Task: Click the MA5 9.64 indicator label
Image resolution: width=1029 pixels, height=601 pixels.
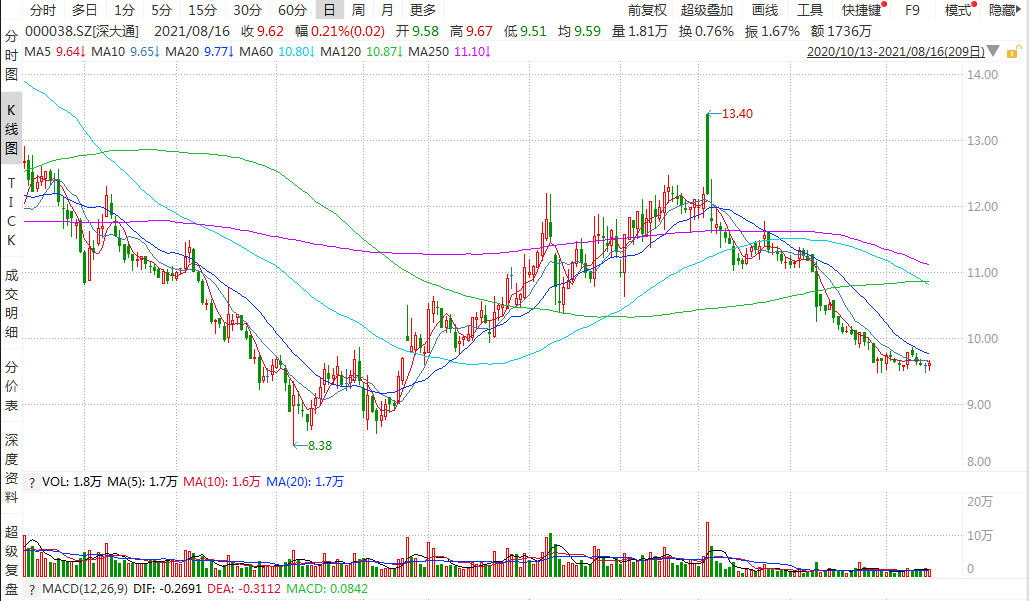Action: (55, 51)
